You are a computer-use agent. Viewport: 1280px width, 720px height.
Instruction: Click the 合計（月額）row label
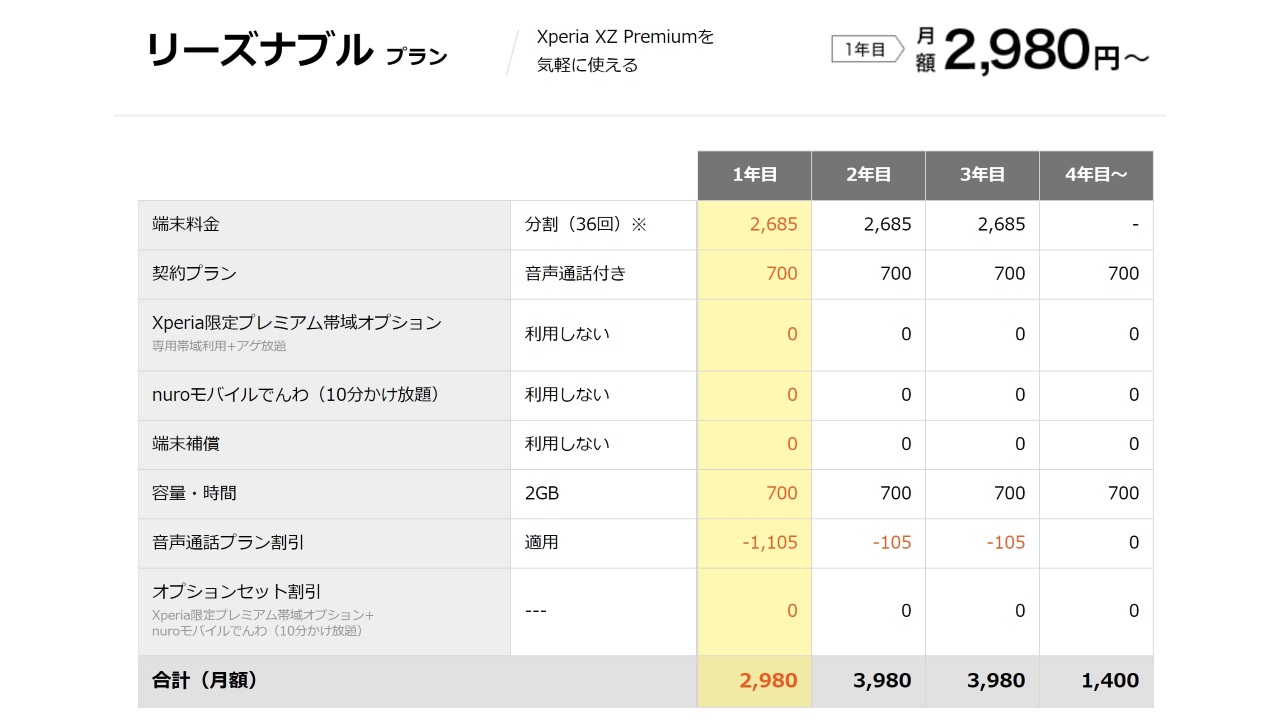(205, 681)
